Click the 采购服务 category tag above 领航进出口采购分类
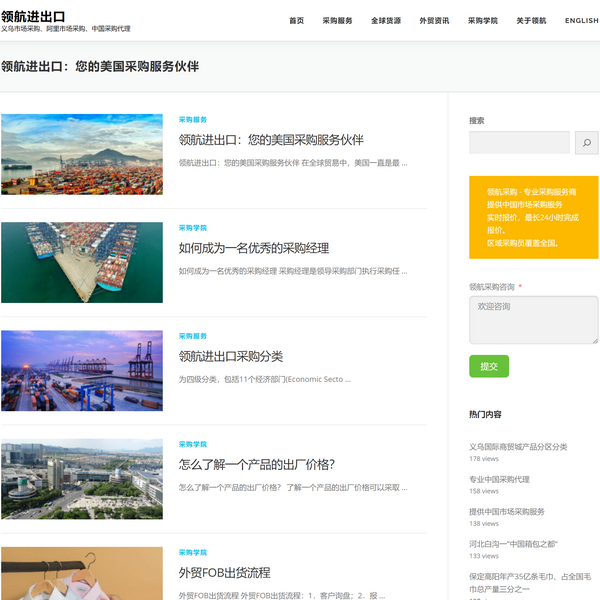Image resolution: width=600 pixels, height=600 pixels. (193, 336)
